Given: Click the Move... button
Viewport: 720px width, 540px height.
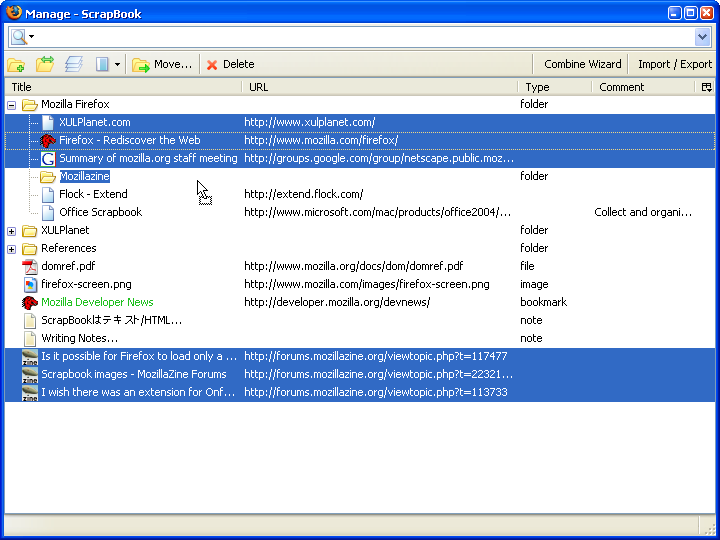Looking at the screenshot, I should [162, 64].
